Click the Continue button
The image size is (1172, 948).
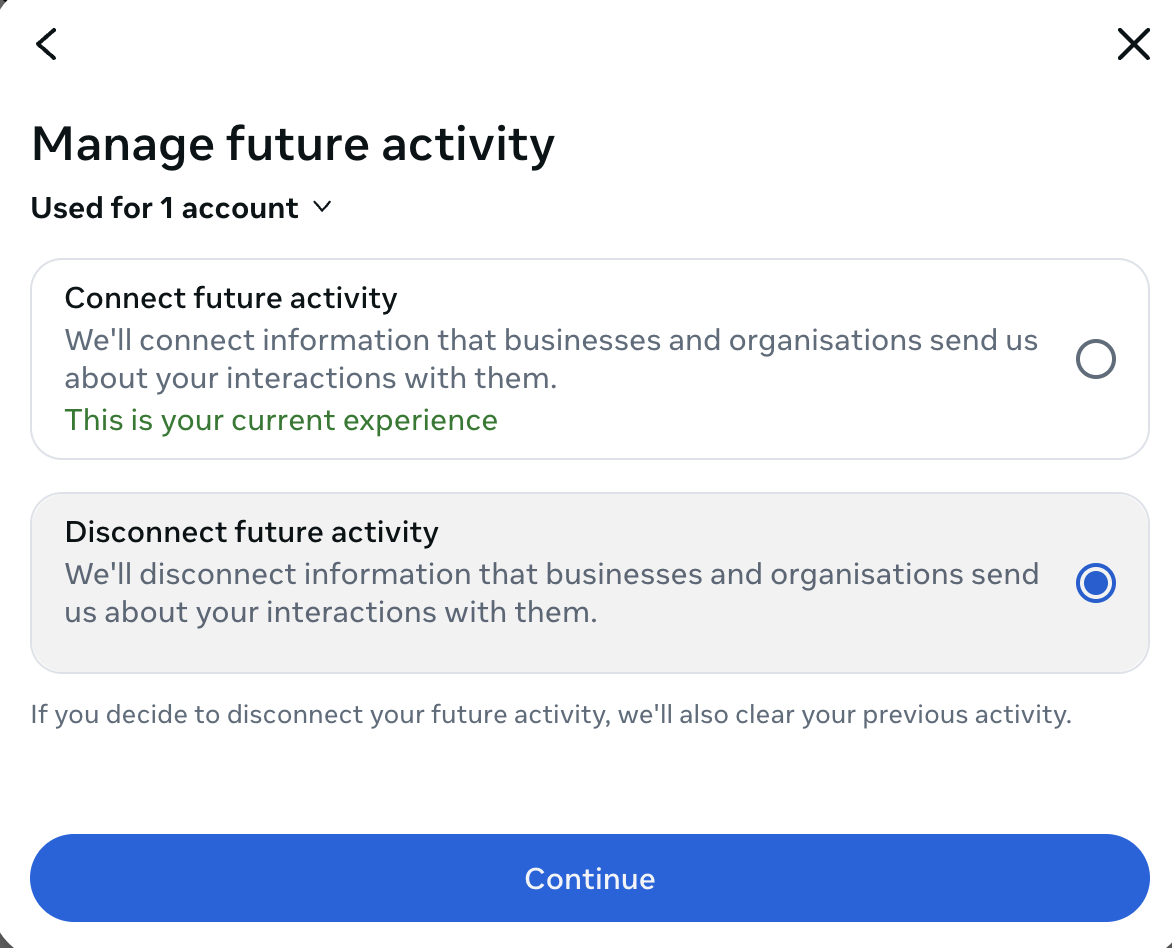590,878
